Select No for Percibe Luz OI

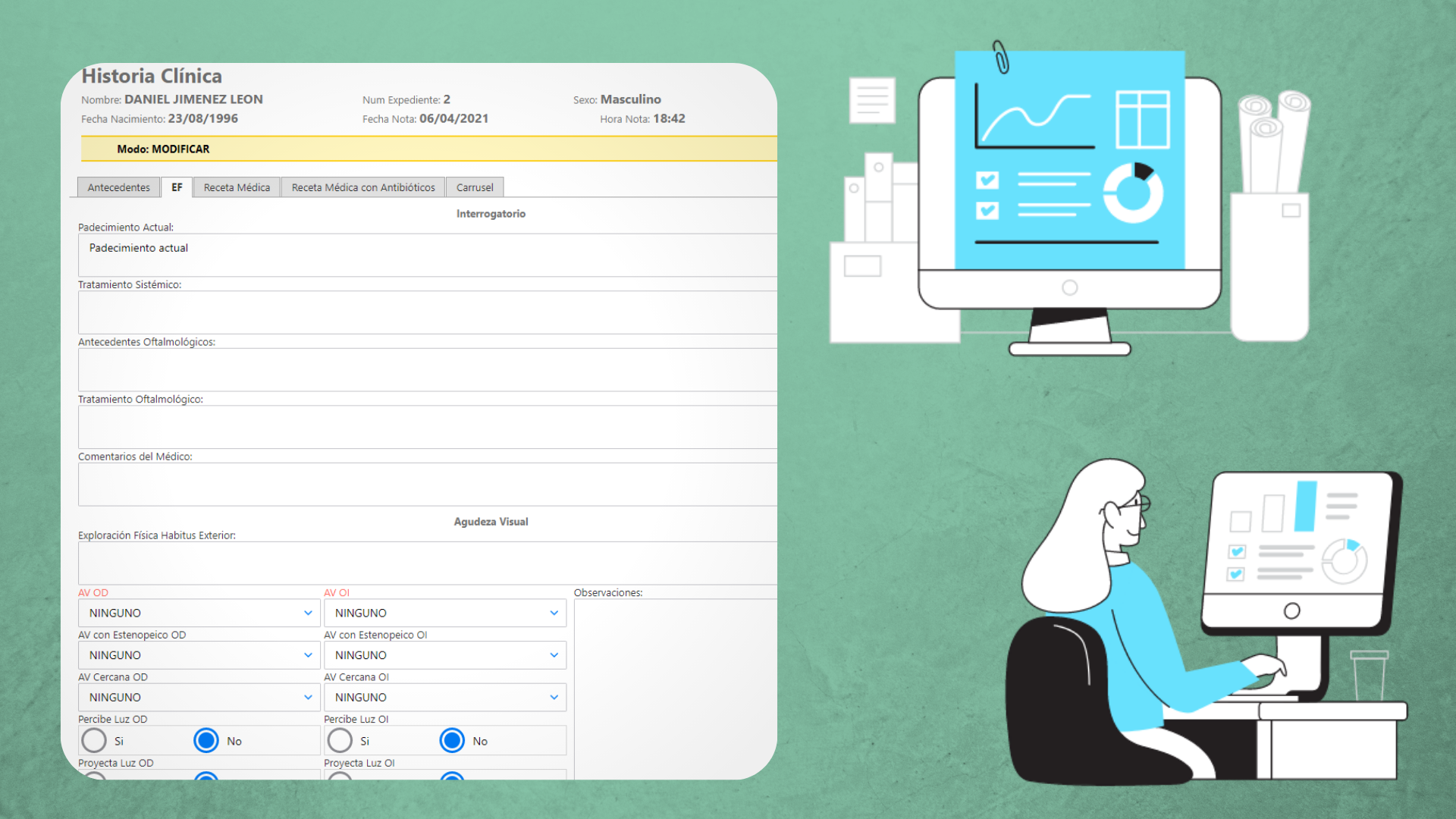[x=452, y=740]
